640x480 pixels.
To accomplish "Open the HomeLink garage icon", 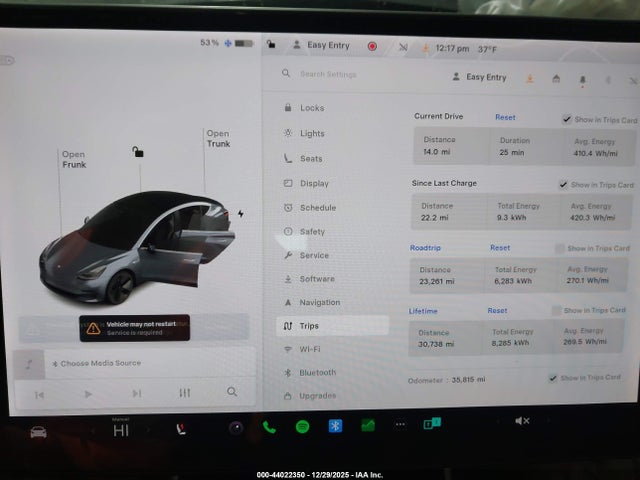I will 556,79.
